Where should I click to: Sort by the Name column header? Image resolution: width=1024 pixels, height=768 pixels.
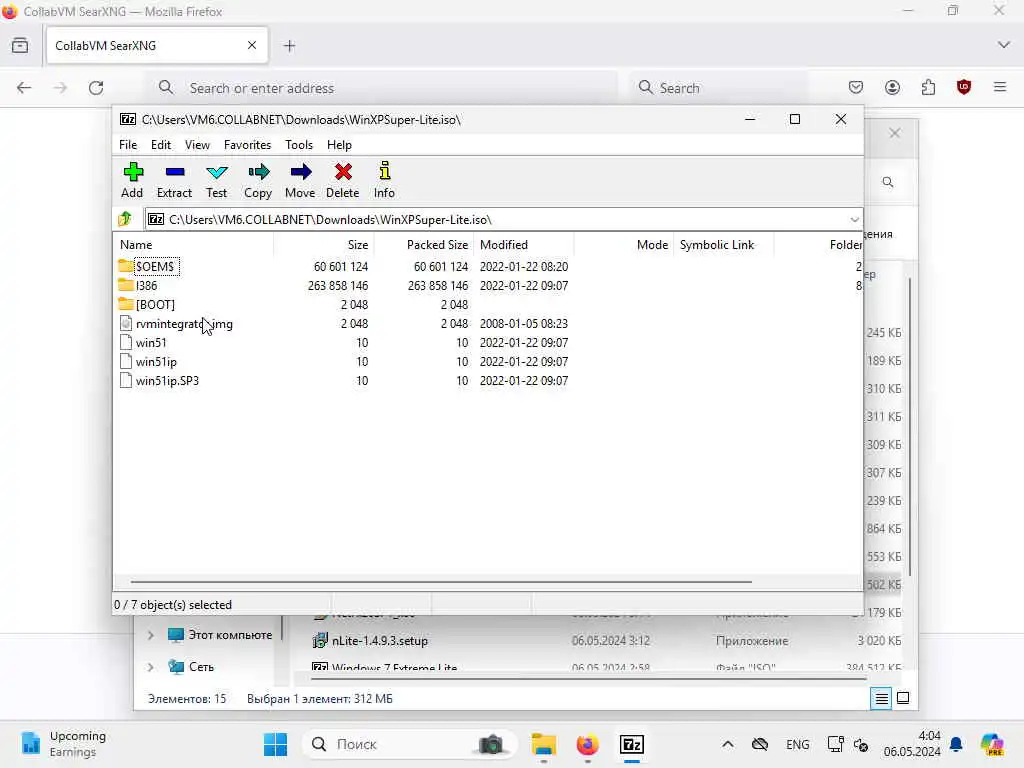click(x=195, y=244)
